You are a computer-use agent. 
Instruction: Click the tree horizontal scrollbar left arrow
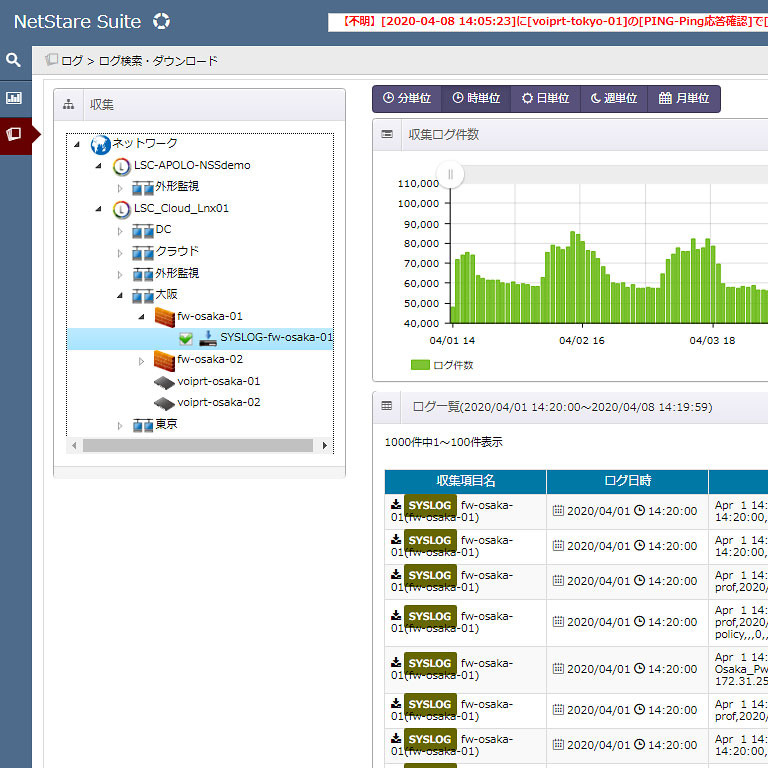coord(74,445)
